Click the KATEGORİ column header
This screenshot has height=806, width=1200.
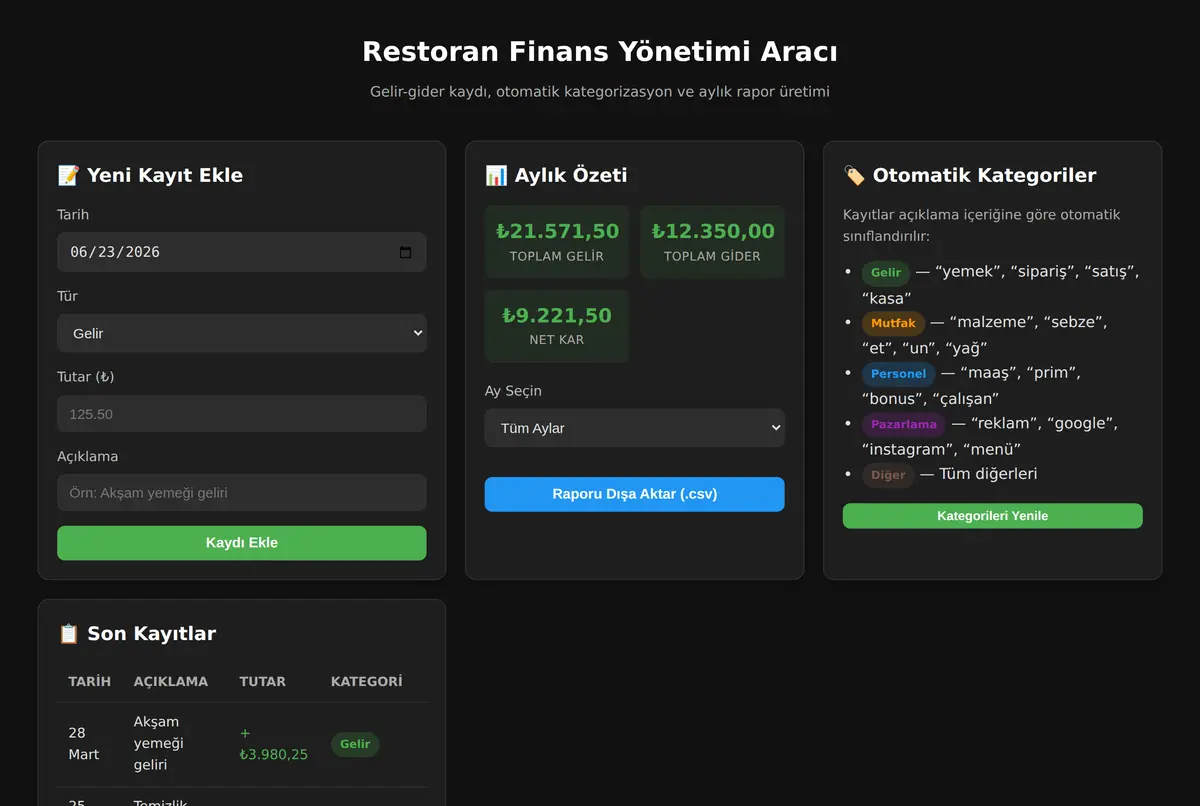[367, 682]
